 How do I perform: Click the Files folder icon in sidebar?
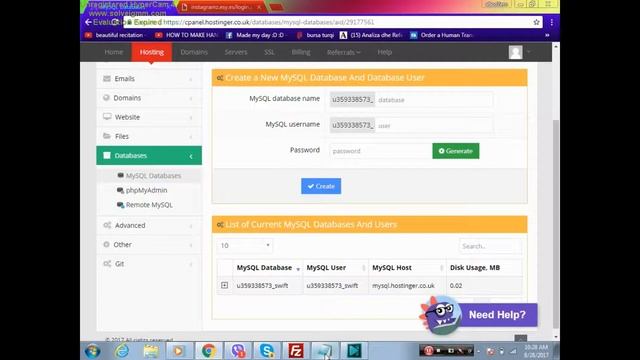tap(107, 136)
